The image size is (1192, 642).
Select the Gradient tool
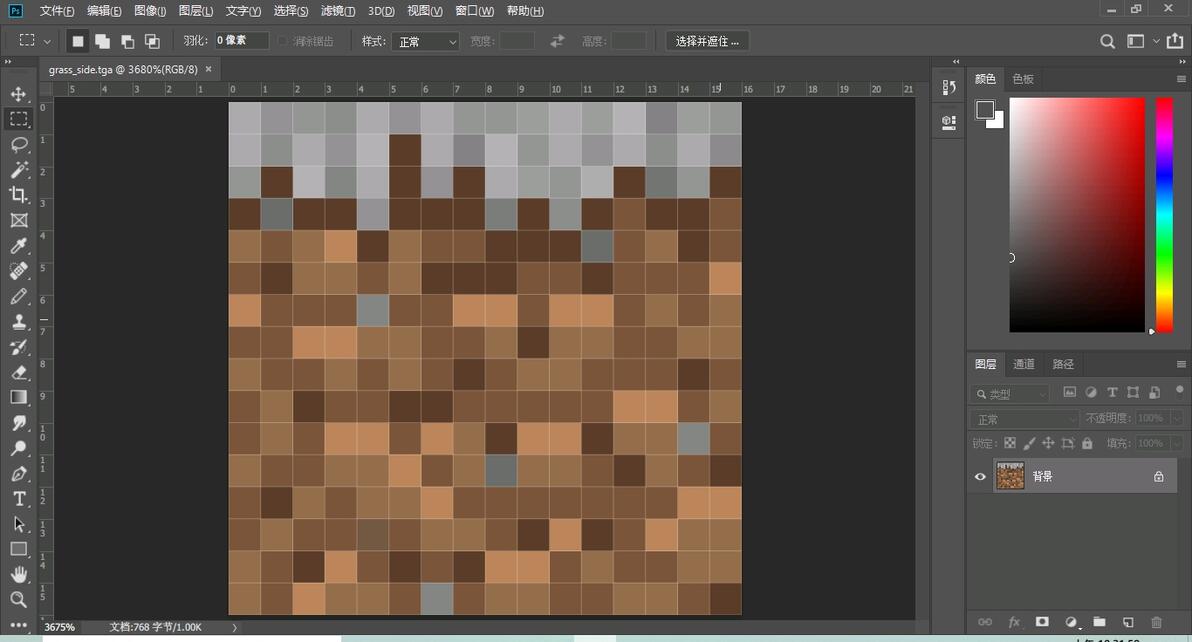(x=18, y=397)
